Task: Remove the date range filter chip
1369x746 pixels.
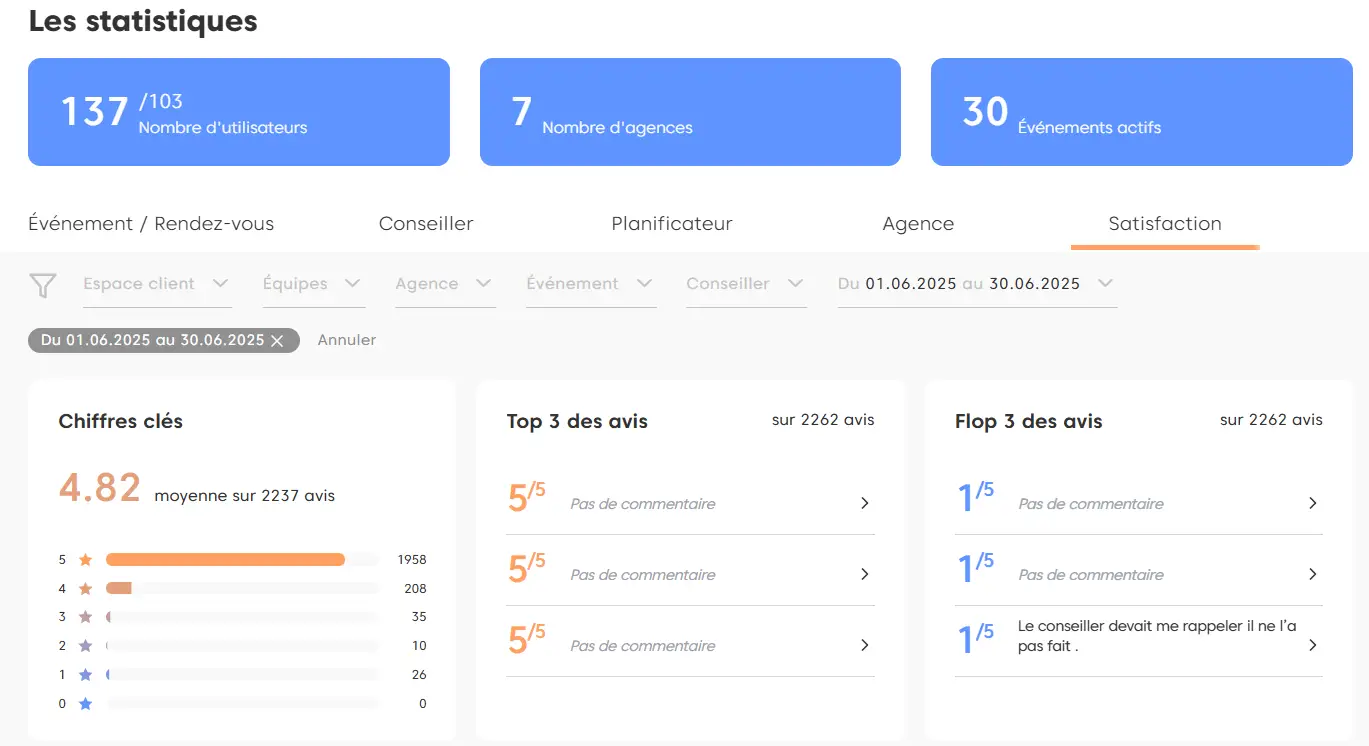Action: (x=278, y=341)
